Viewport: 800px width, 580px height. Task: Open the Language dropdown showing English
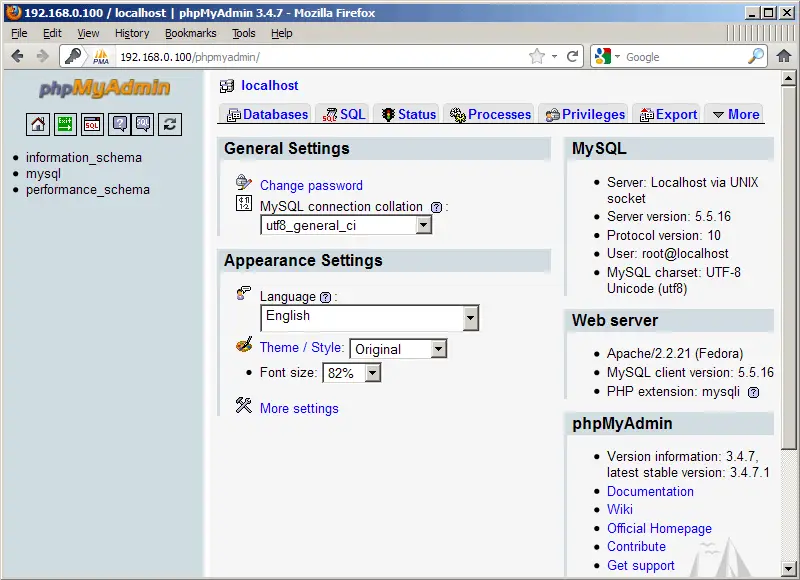(369, 318)
